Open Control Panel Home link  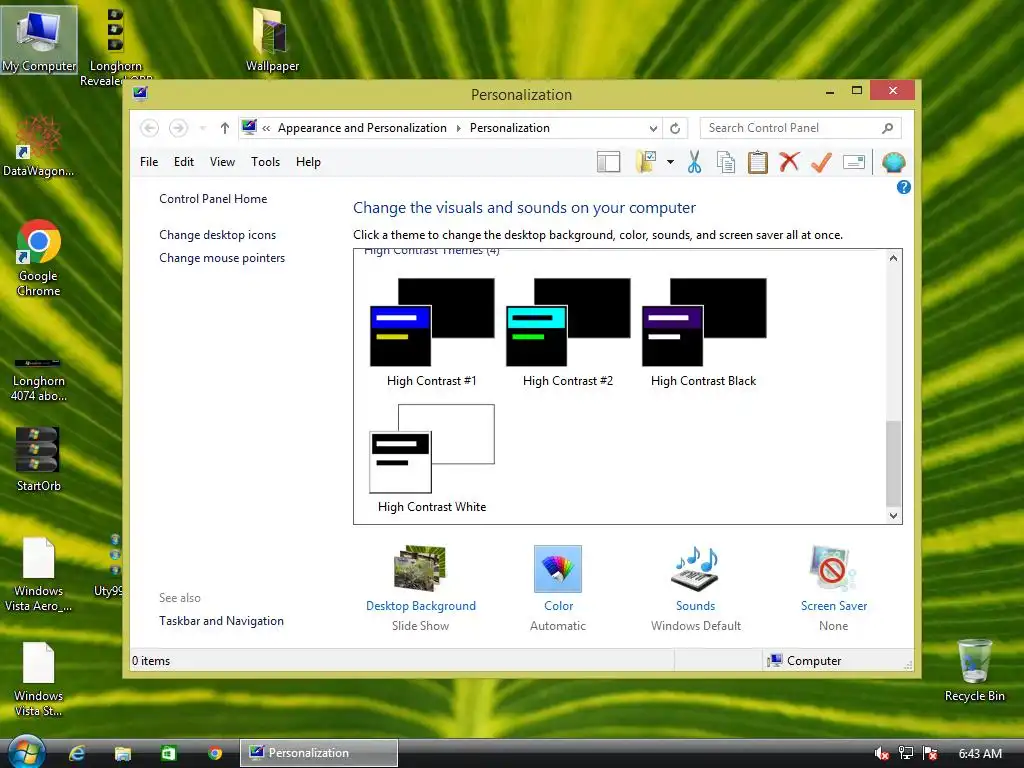(x=213, y=199)
